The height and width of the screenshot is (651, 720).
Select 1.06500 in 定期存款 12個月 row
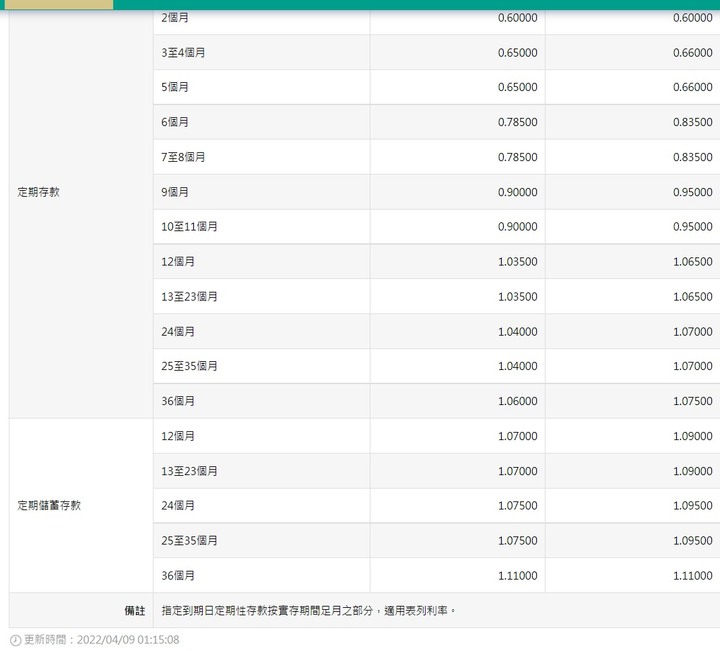coord(692,262)
